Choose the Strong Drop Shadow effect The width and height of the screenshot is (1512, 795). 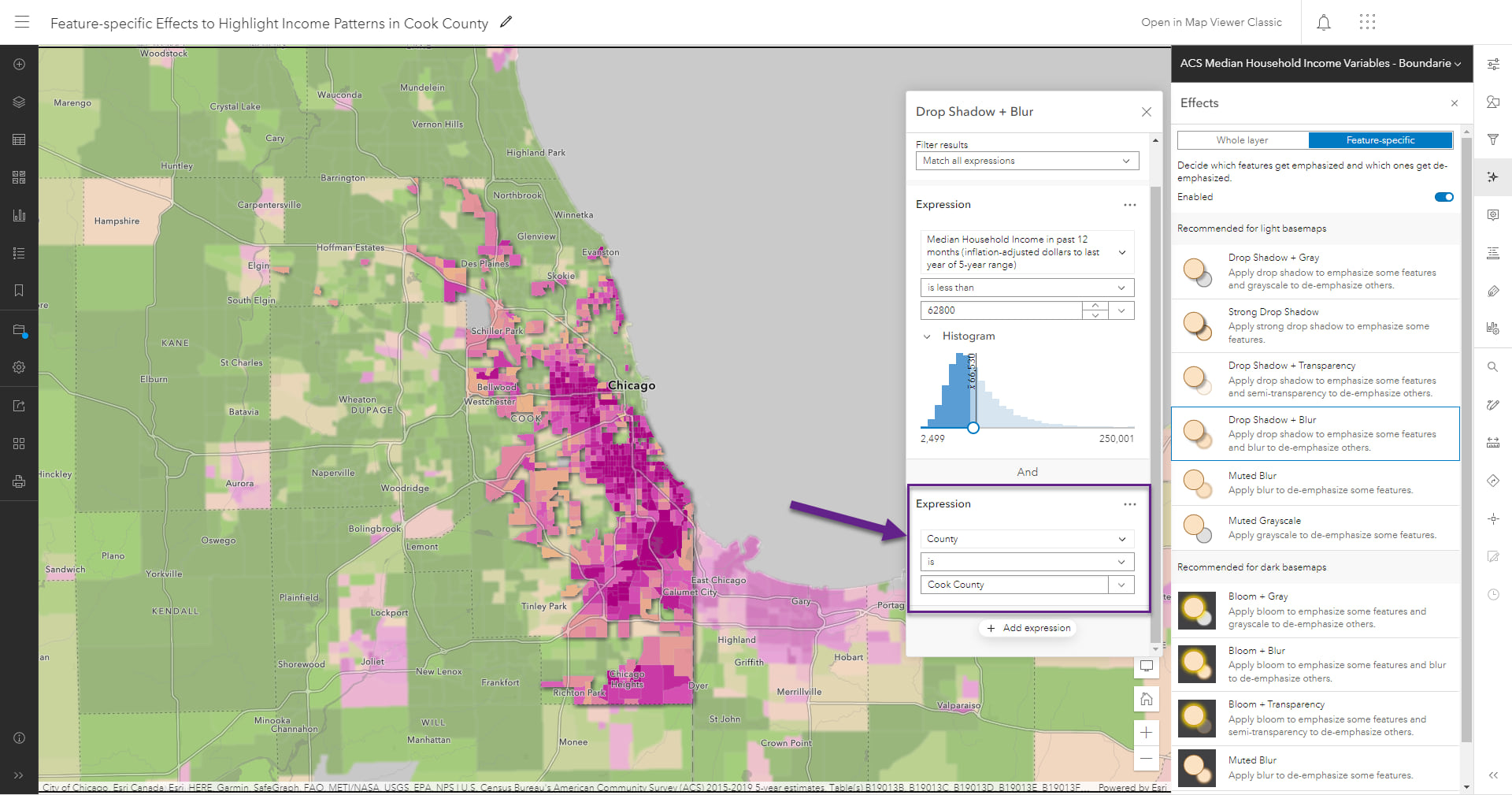point(1315,325)
